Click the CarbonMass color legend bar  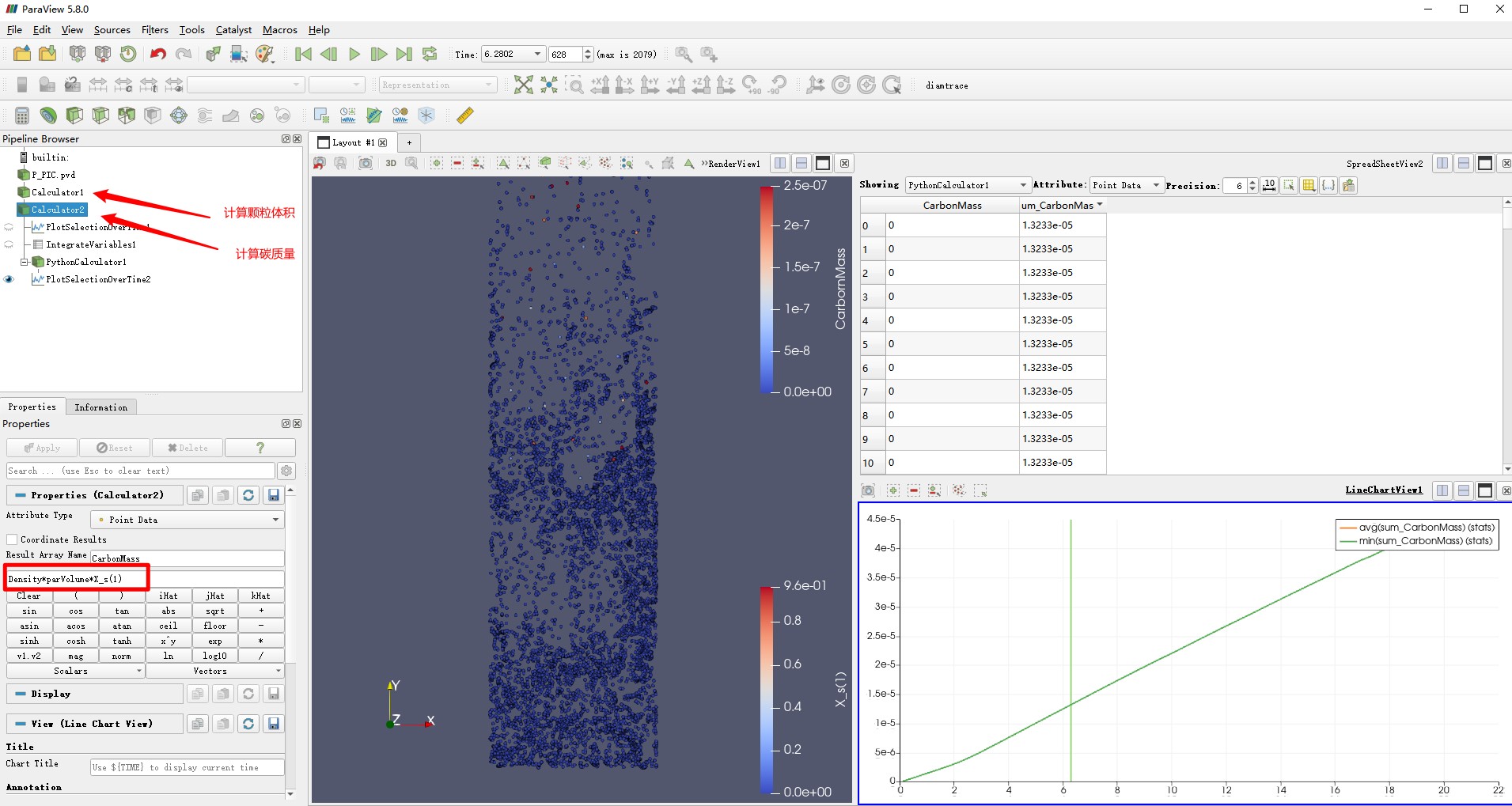tap(766, 289)
